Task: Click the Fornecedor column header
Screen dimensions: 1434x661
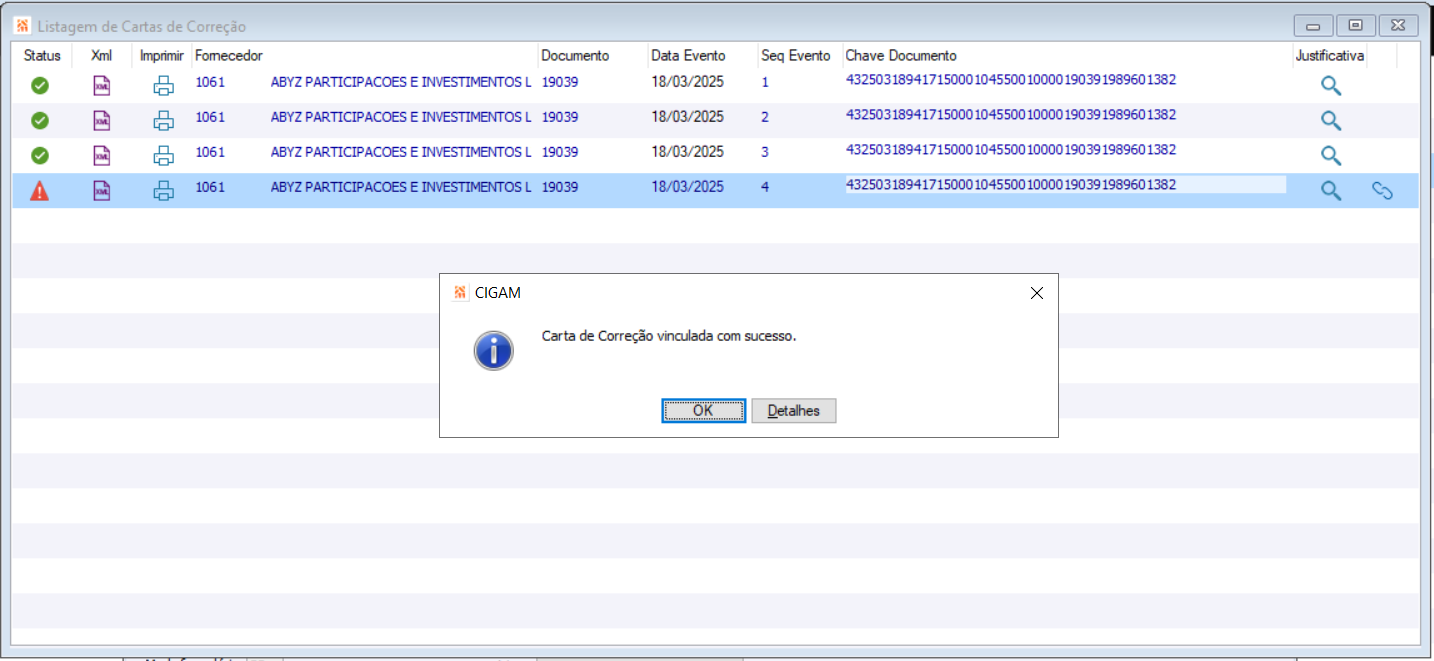Action: pyautogui.click(x=229, y=56)
